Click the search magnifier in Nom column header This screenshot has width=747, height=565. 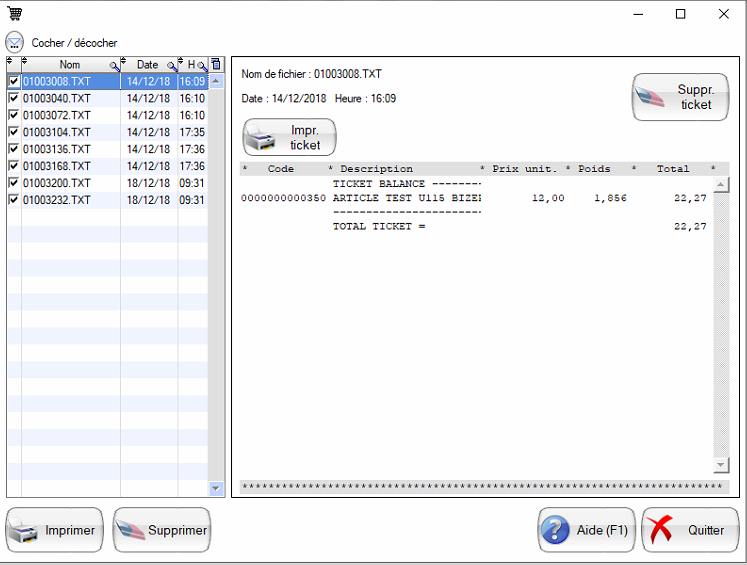[x=114, y=66]
